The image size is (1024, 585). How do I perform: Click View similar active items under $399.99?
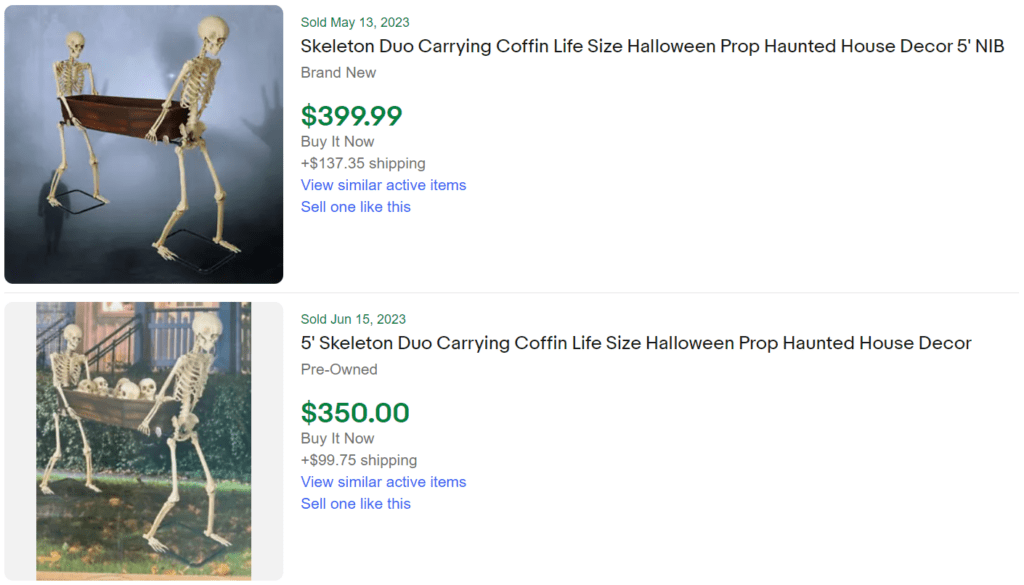[x=383, y=185]
